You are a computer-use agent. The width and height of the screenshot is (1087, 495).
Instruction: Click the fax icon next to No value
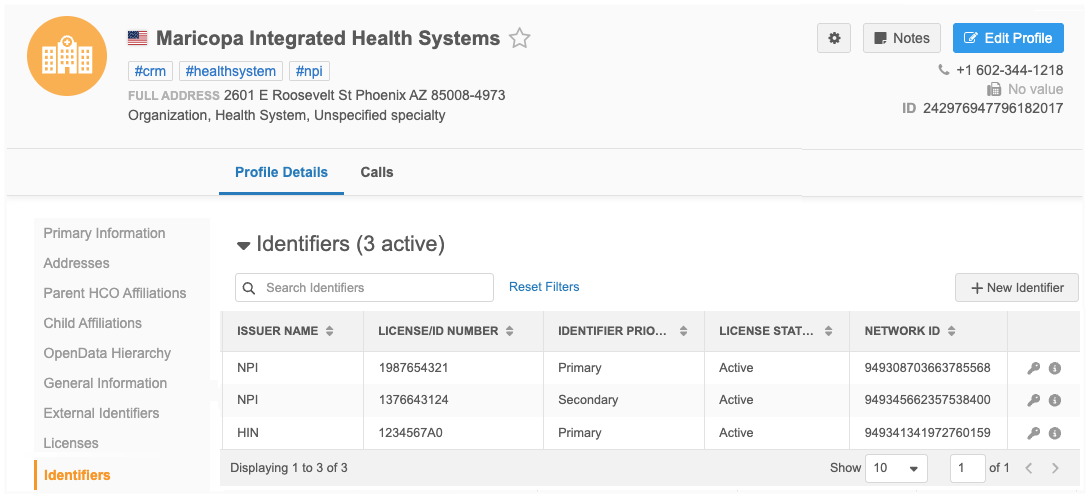click(994, 89)
